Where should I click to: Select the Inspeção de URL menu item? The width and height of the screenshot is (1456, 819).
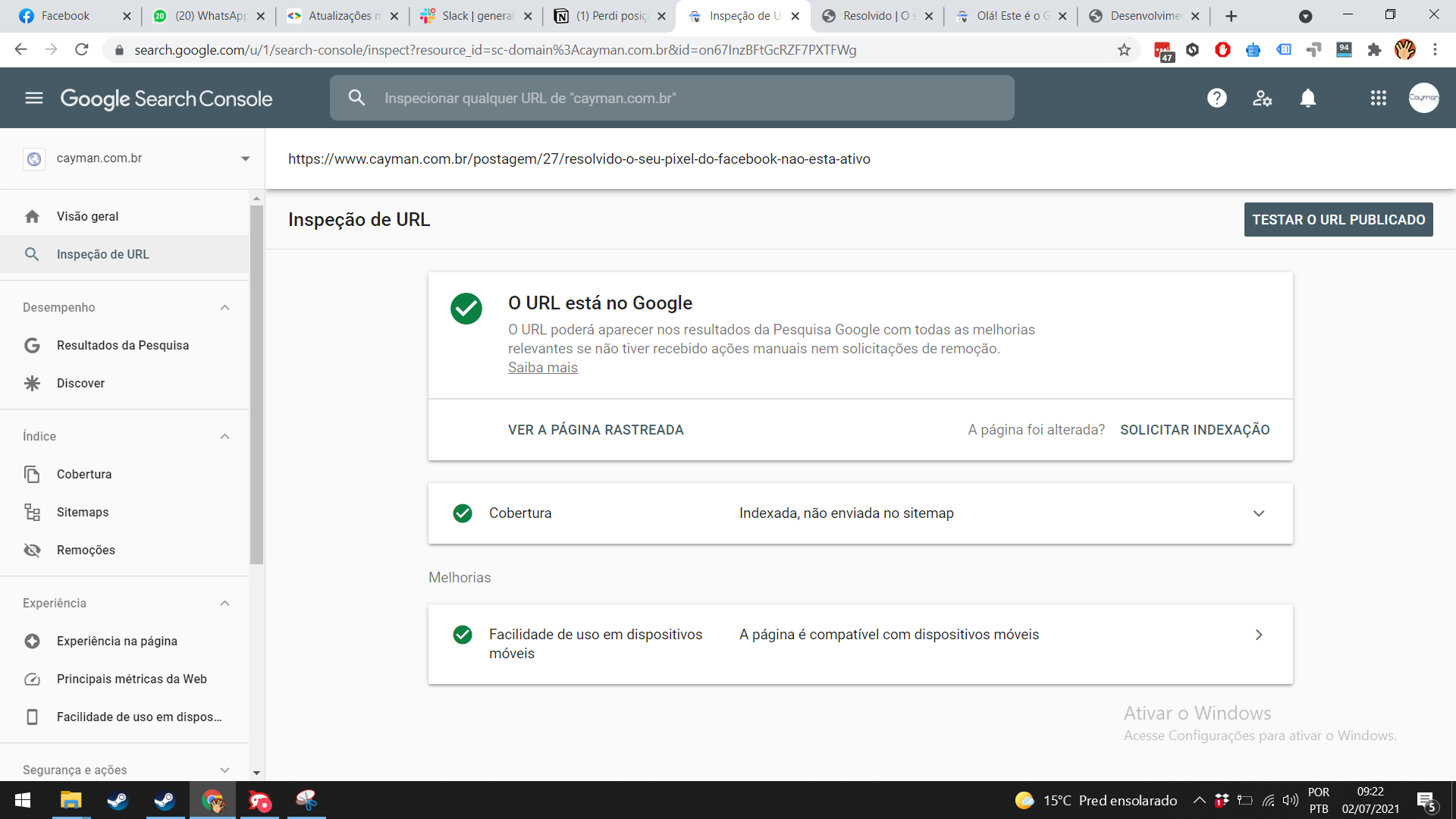click(x=103, y=254)
